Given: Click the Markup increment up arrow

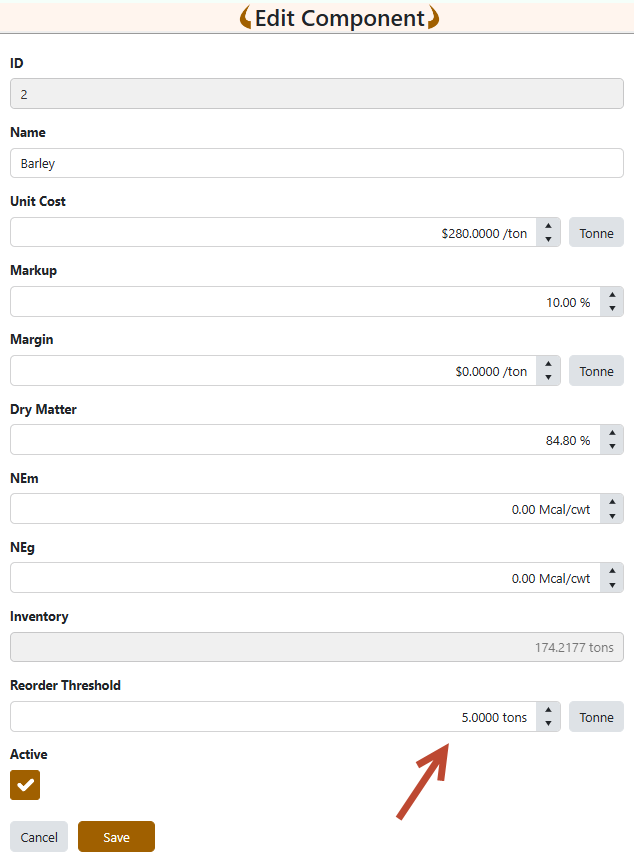Looking at the screenshot, I should [x=612, y=295].
